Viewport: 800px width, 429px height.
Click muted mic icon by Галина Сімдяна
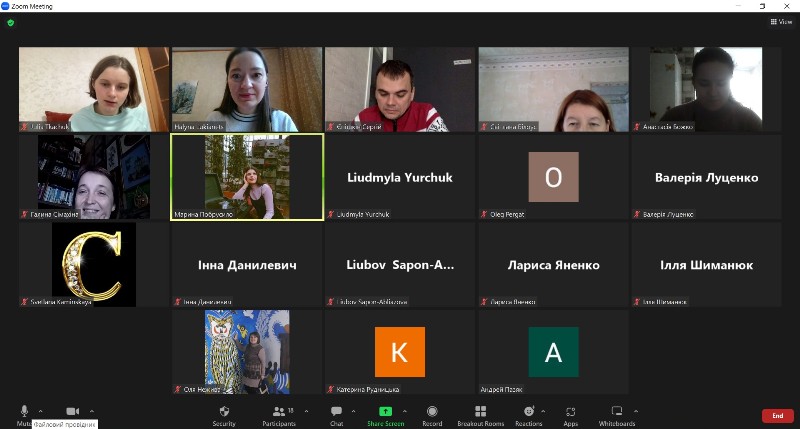point(24,214)
